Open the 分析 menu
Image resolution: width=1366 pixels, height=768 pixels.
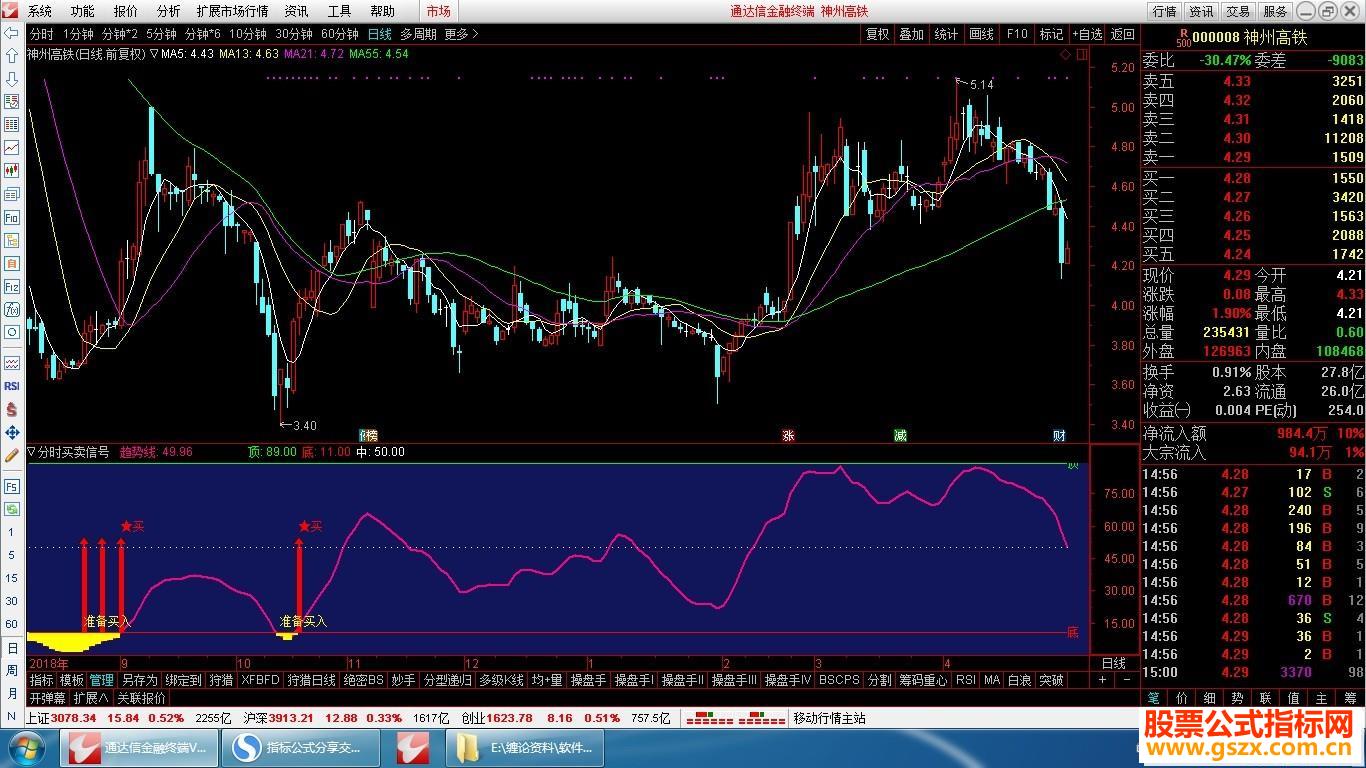(169, 11)
